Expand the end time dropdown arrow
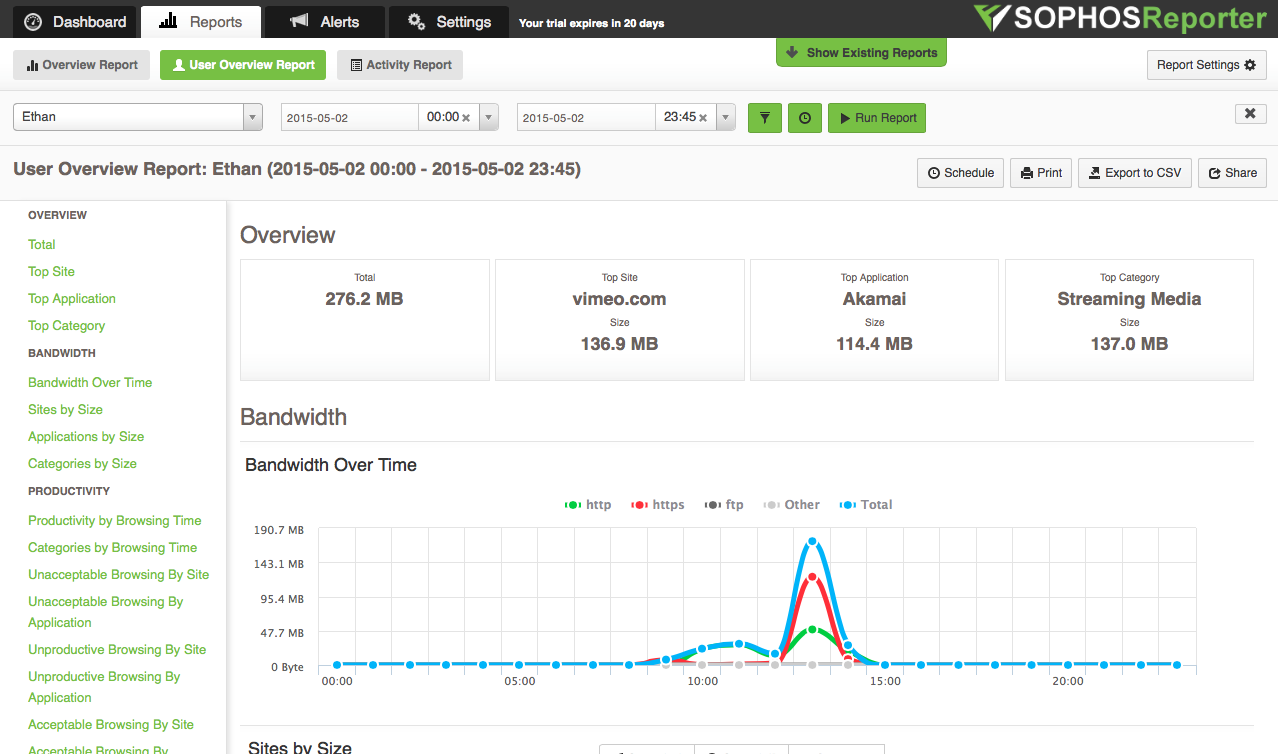This screenshot has width=1278, height=754. pos(726,117)
